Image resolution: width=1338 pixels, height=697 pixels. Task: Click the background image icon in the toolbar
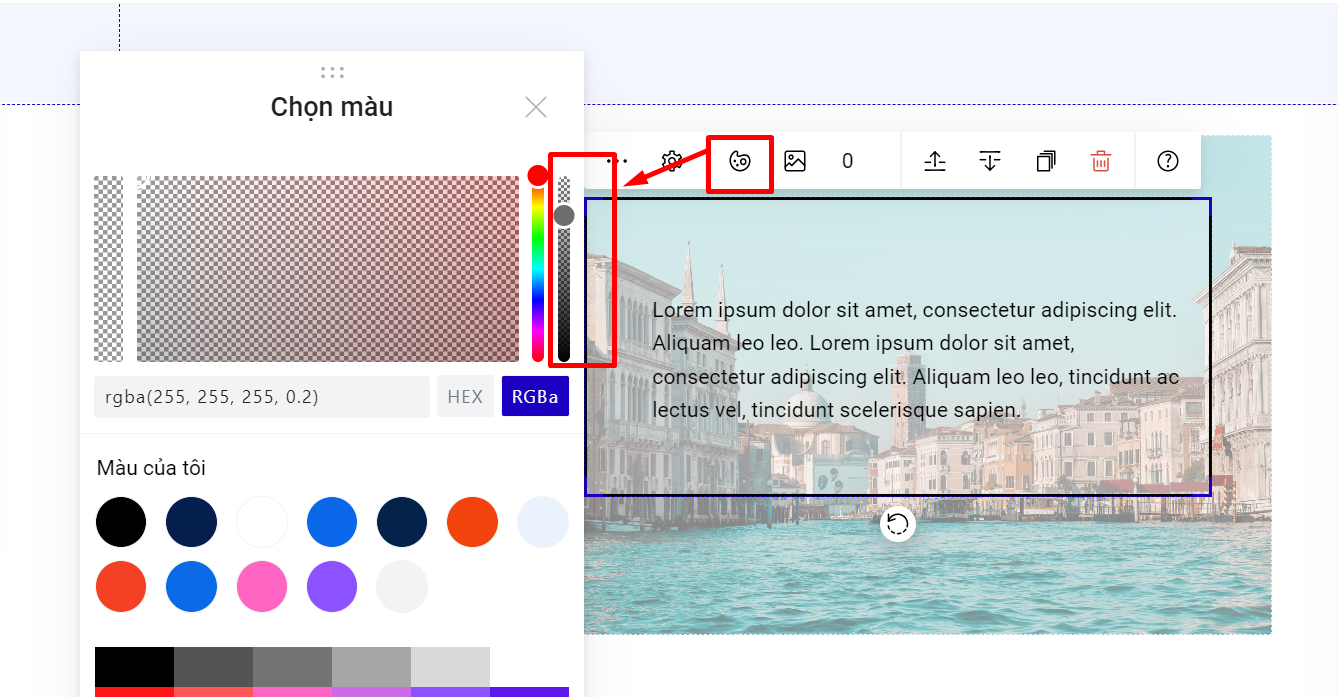coord(795,161)
